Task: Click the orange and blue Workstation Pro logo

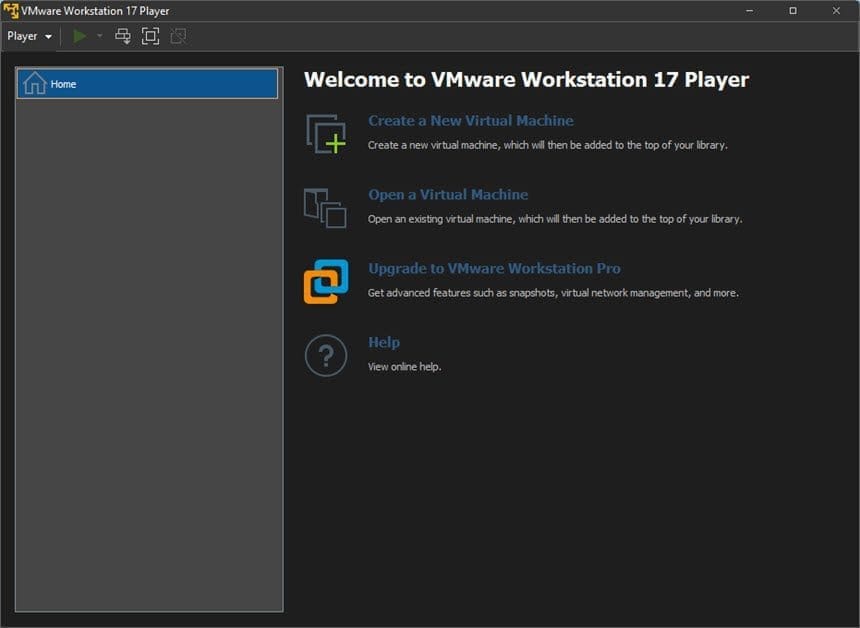Action: (326, 281)
